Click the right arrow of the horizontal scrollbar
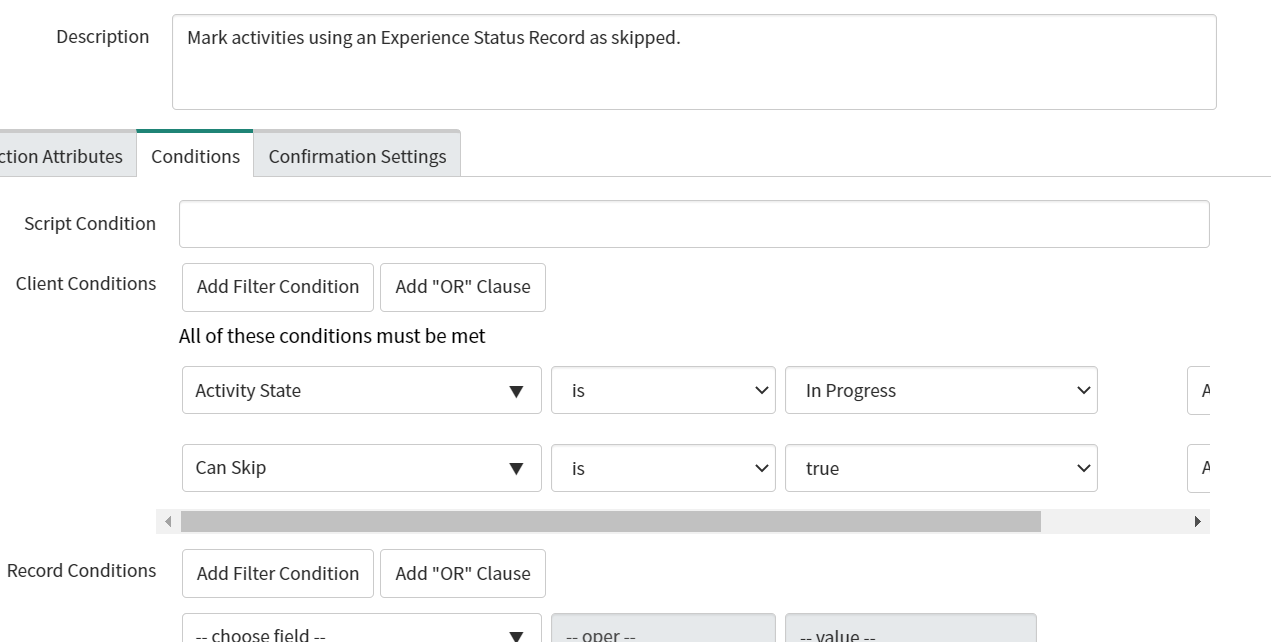This screenshot has width=1271, height=642. [1196, 520]
